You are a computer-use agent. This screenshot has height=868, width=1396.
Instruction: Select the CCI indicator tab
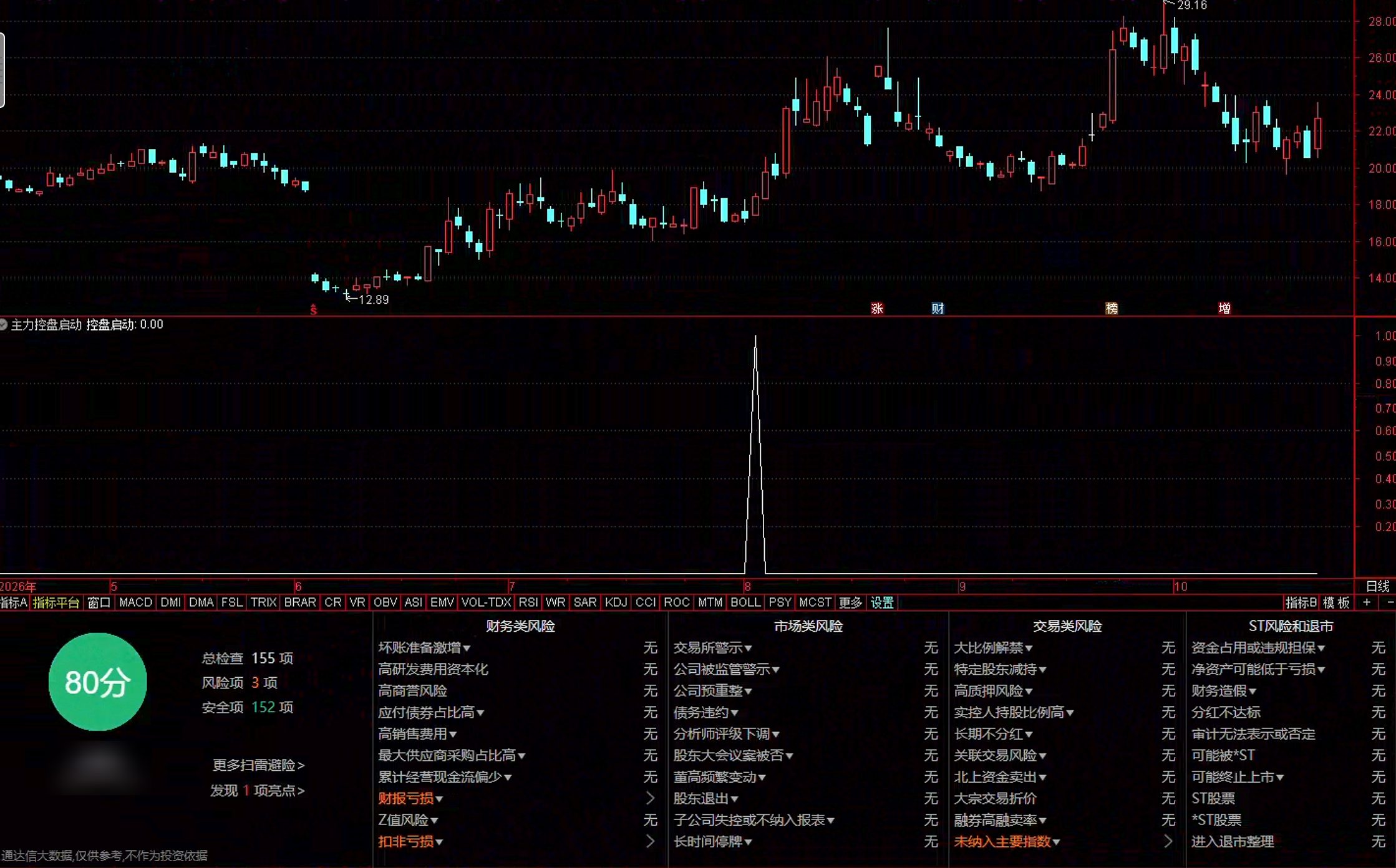pos(646,602)
